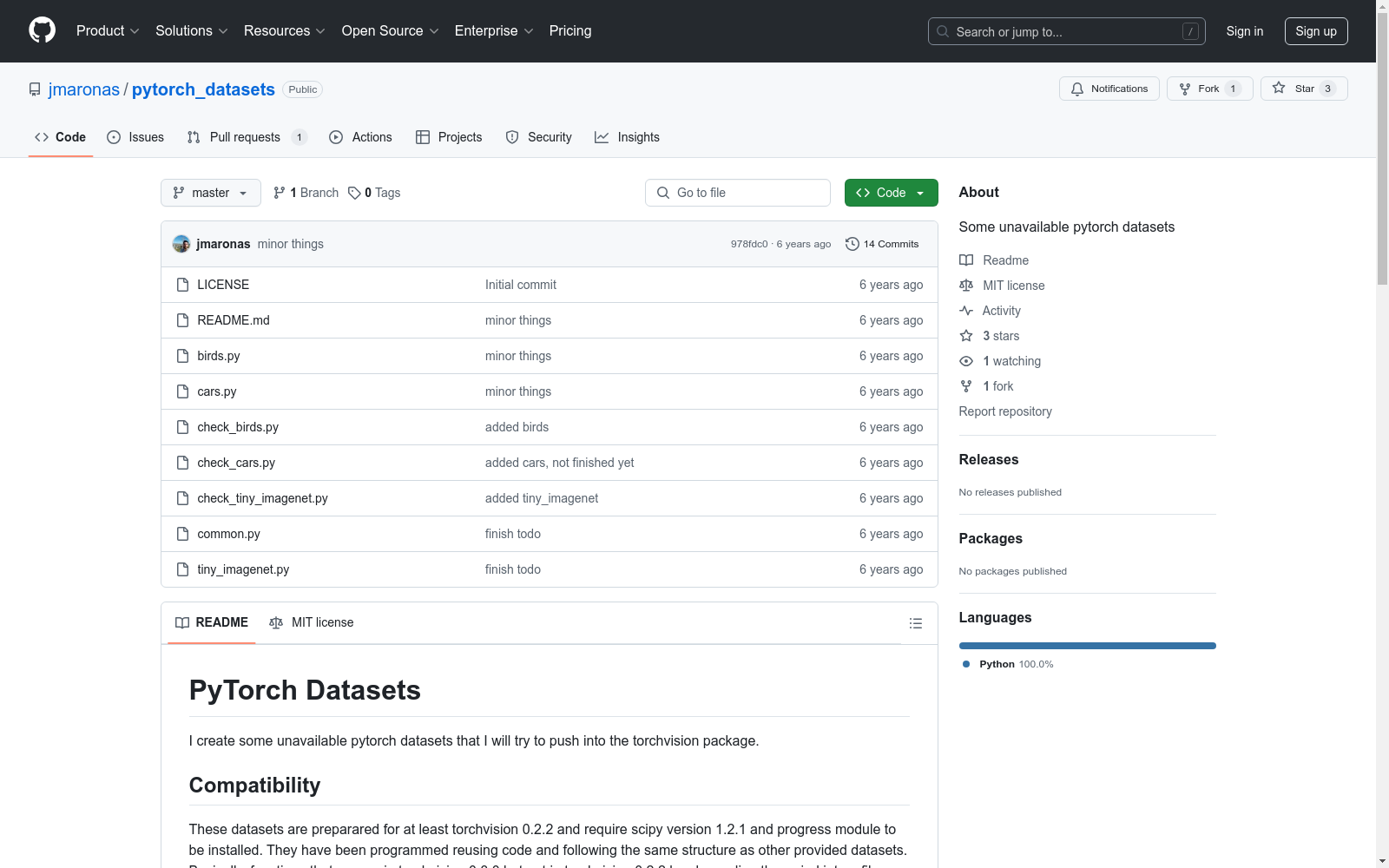This screenshot has height=868, width=1389.
Task: Open the check_cars.py file
Action: 236,463
